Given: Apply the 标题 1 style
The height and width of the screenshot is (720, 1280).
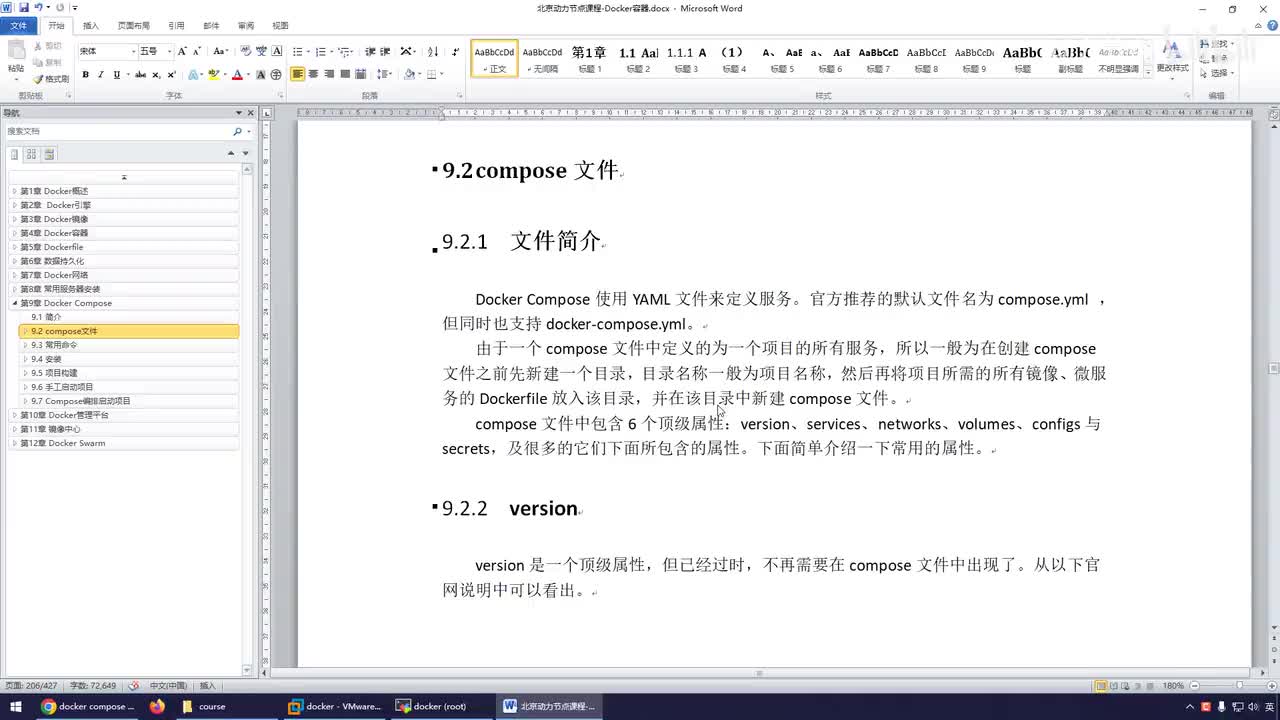Looking at the screenshot, I should [x=590, y=59].
